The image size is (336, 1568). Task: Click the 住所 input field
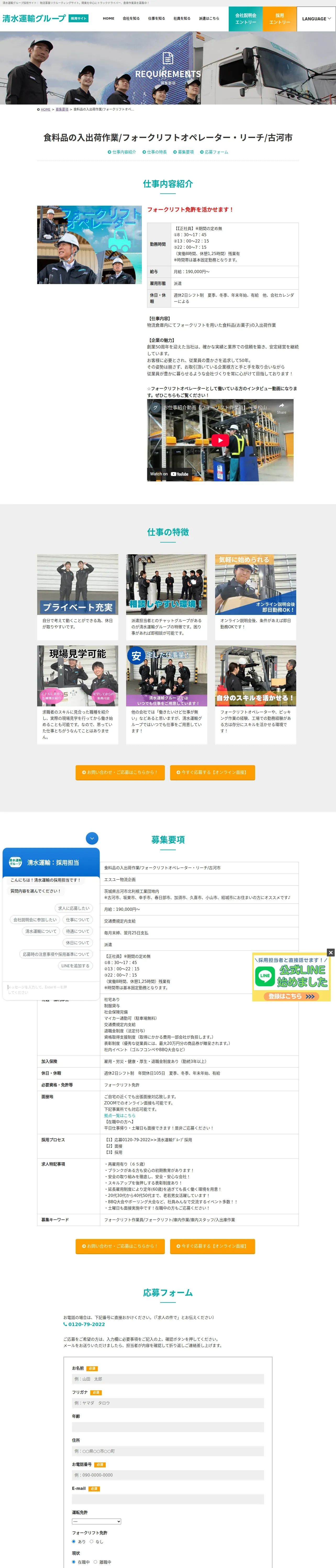(x=168, y=1451)
